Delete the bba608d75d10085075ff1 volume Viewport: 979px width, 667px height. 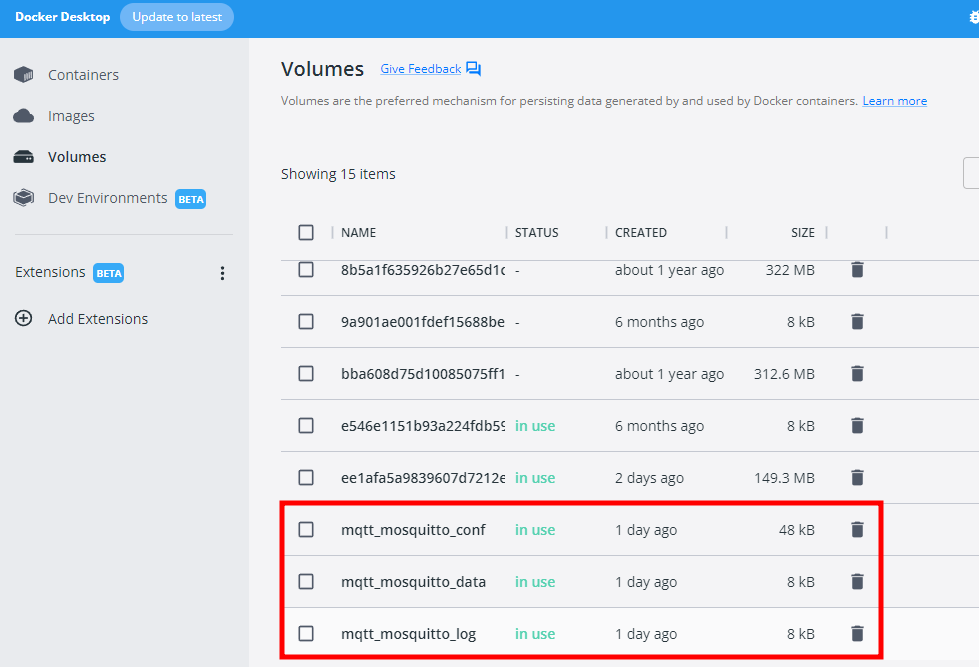coord(857,373)
